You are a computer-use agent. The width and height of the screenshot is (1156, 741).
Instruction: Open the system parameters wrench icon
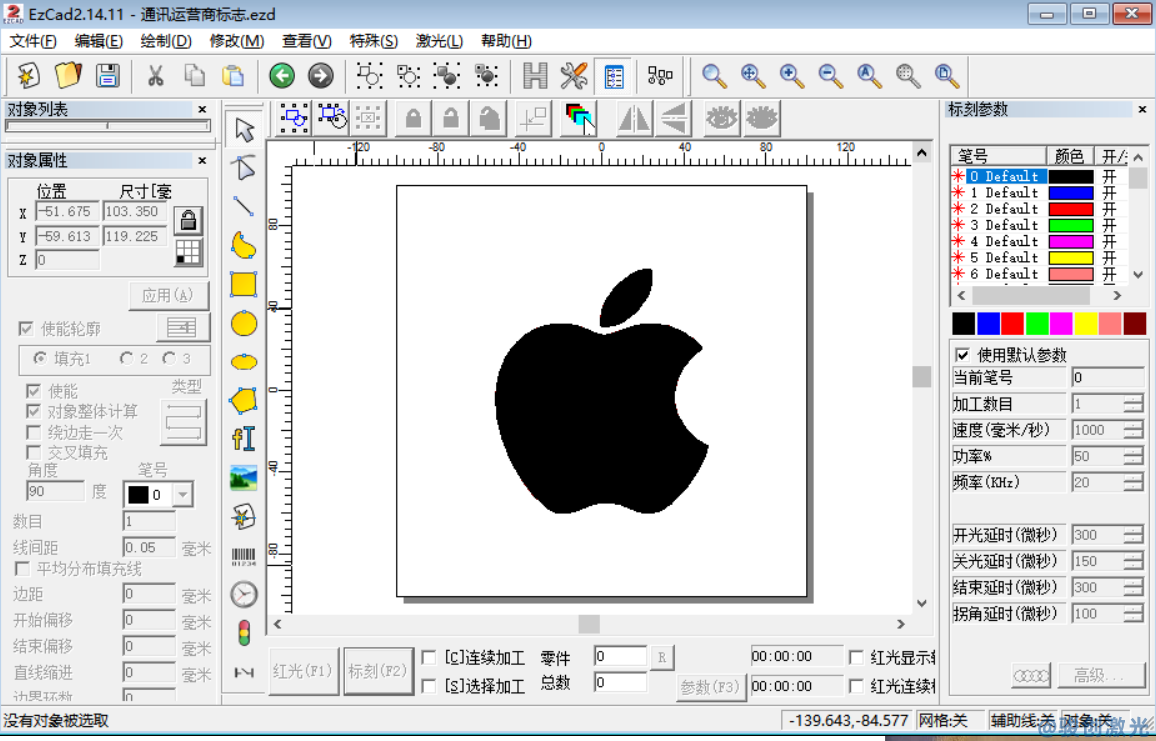pos(574,75)
